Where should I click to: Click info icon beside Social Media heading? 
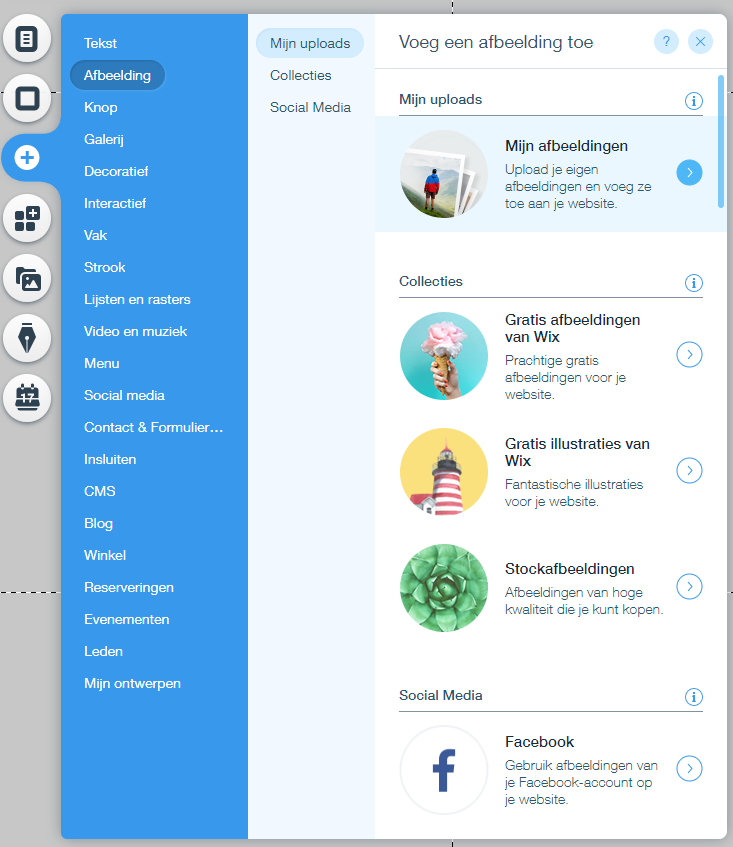694,697
